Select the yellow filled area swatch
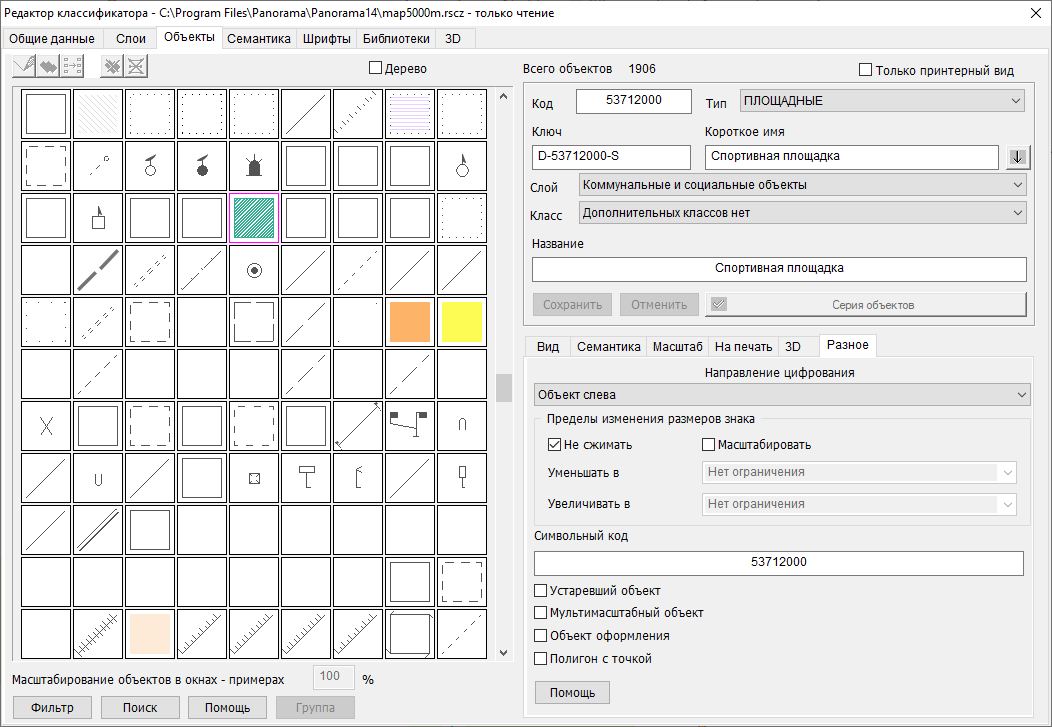 [462, 322]
